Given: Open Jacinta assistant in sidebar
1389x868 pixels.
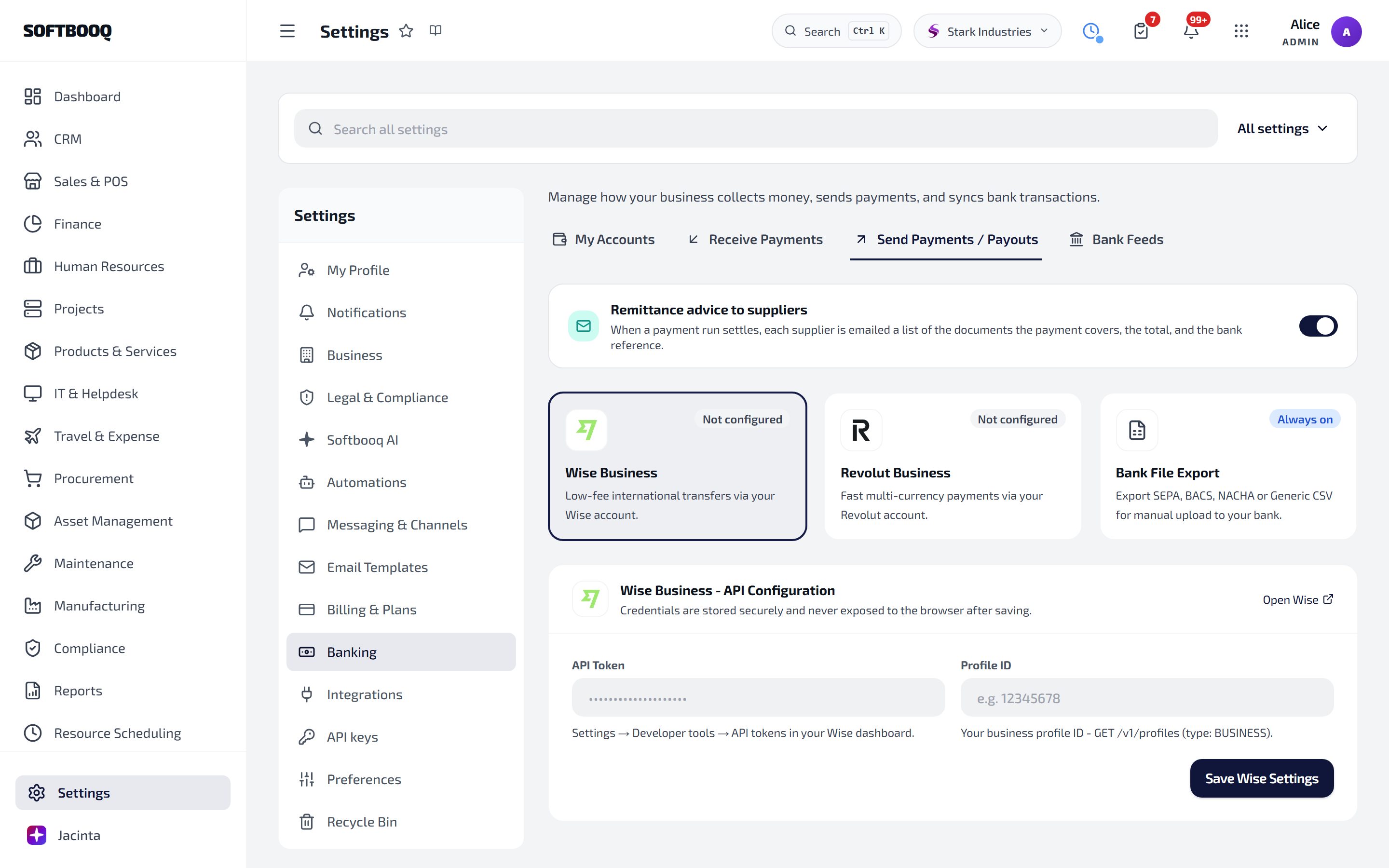Looking at the screenshot, I should pos(123,835).
